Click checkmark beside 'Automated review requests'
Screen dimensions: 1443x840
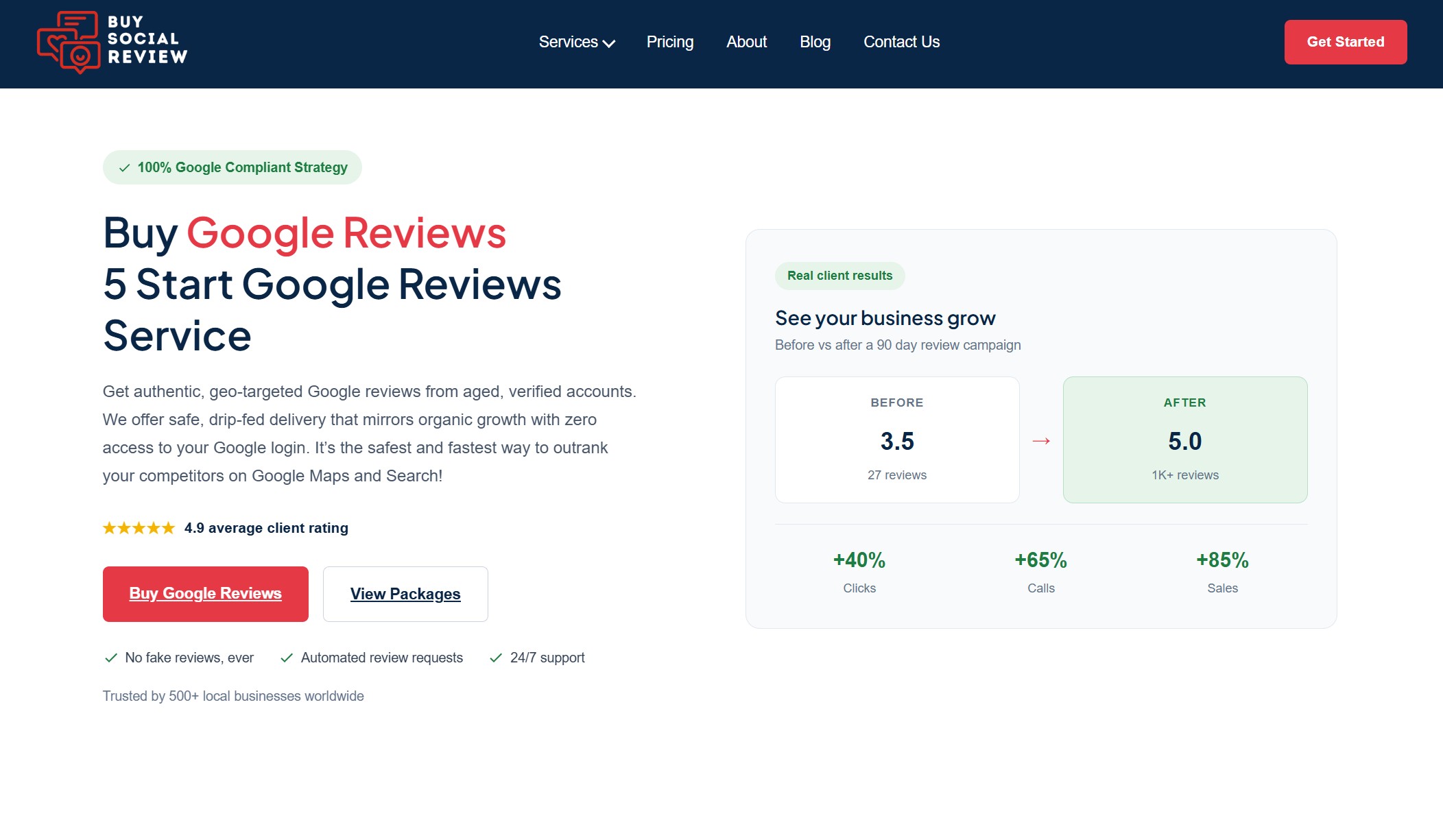[287, 658]
